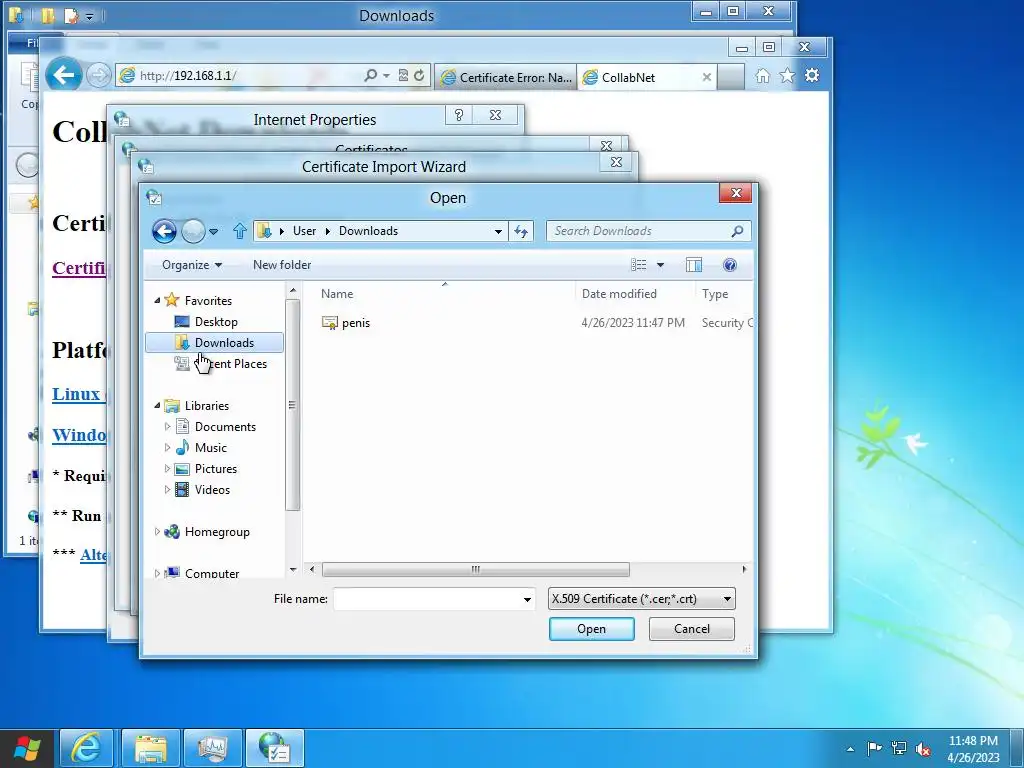Close the CollabNet tab

pos(707,77)
